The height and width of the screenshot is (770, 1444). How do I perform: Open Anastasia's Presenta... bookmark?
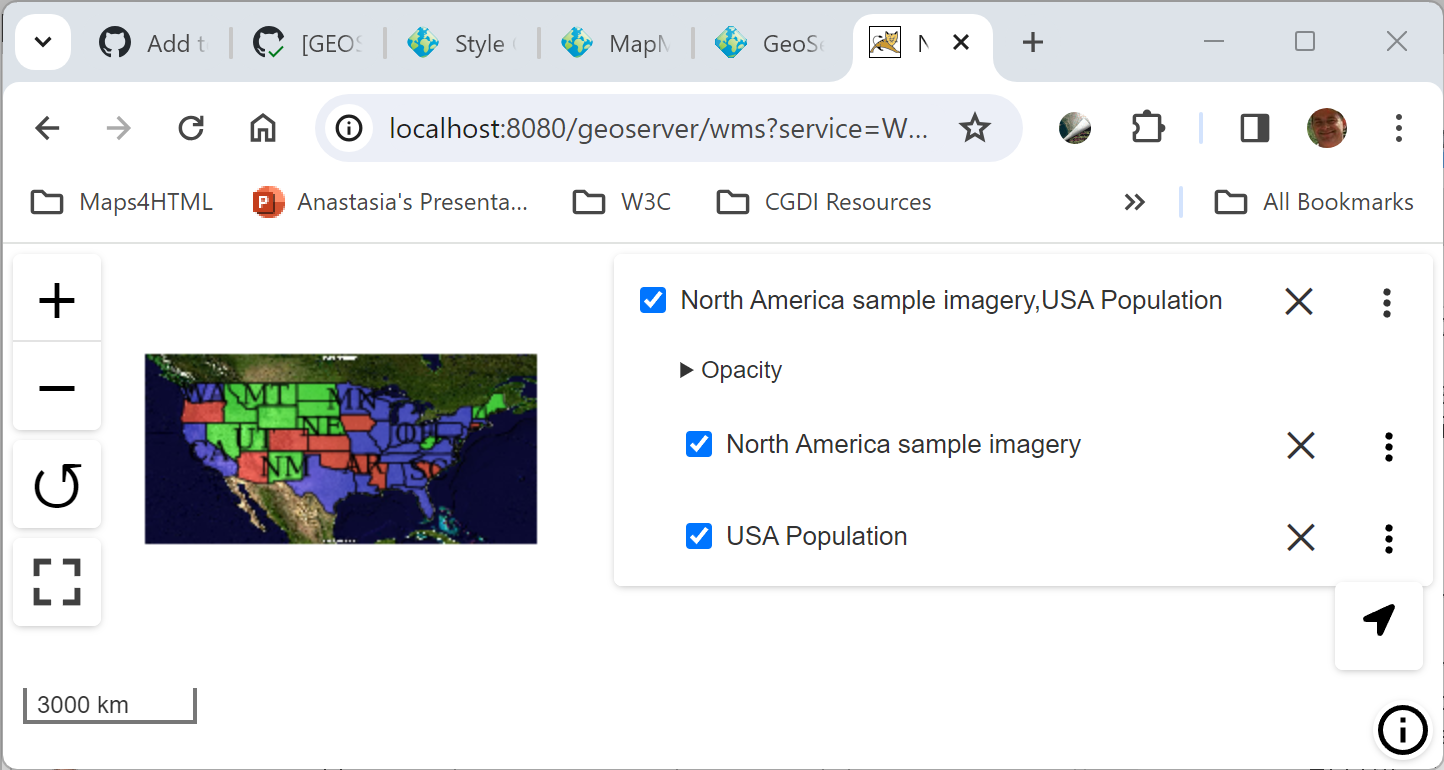390,202
